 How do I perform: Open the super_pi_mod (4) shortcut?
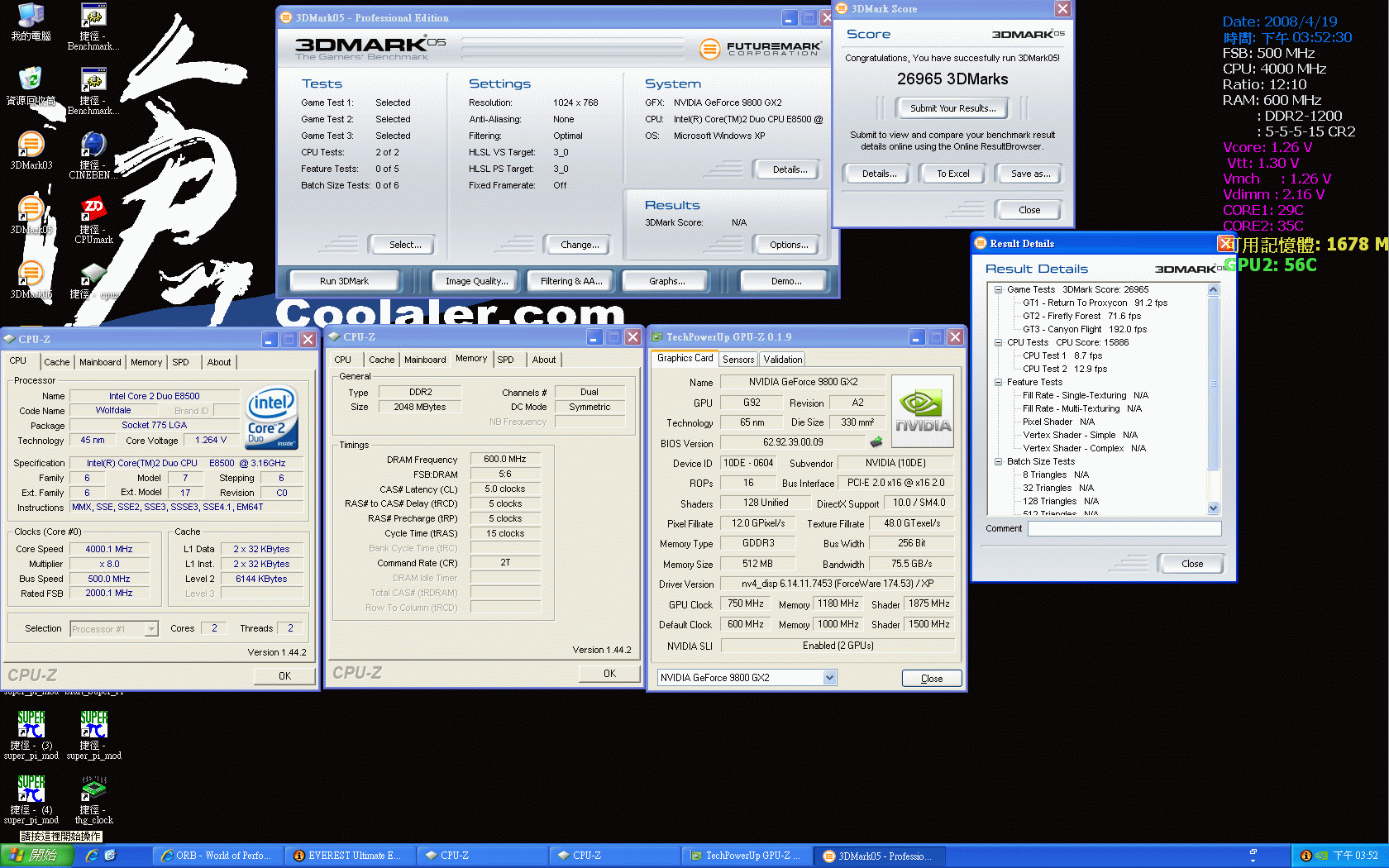[31, 799]
